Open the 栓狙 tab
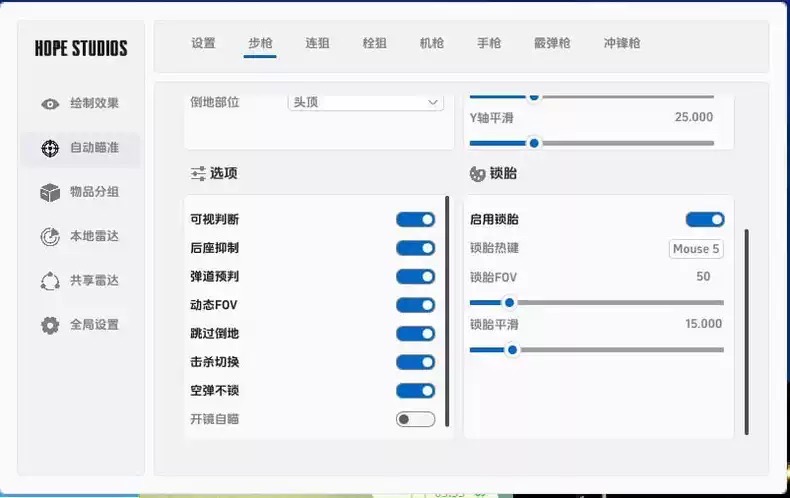790x498 pixels. tap(374, 43)
